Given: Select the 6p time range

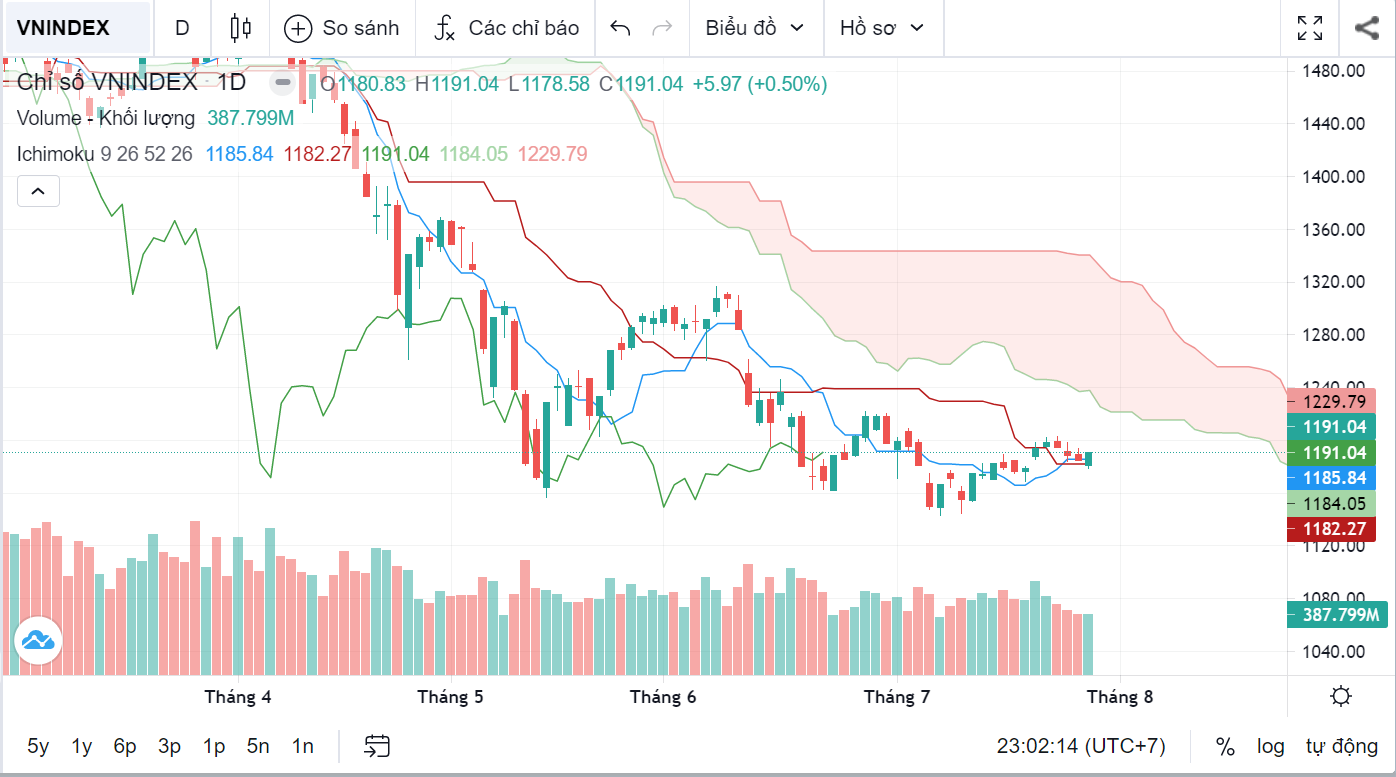Looking at the screenshot, I should tap(125, 746).
